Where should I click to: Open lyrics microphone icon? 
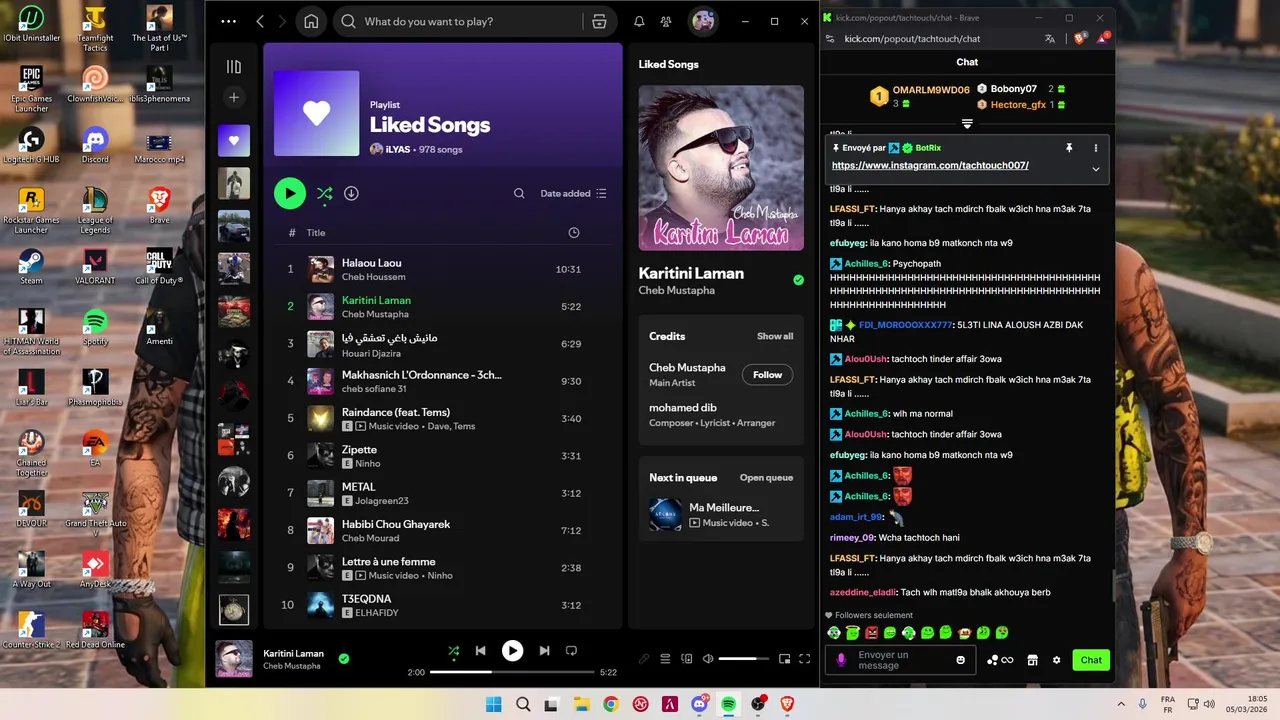[x=644, y=659]
